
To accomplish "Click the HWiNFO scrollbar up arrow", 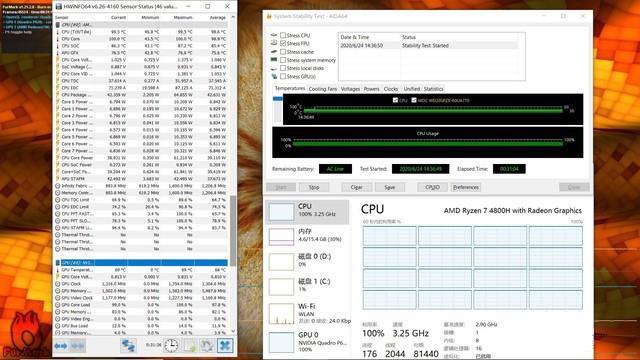I will [x=233, y=18].
